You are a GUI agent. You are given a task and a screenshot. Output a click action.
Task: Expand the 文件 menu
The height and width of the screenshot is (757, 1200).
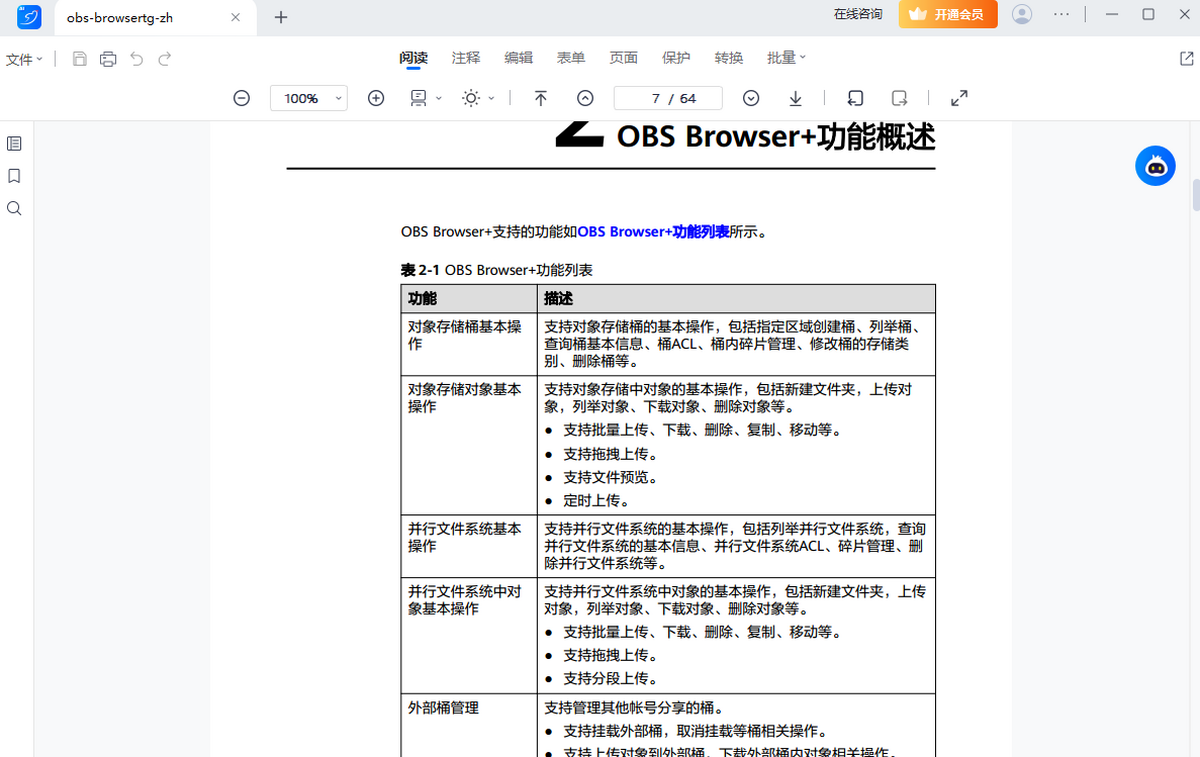(x=24, y=60)
